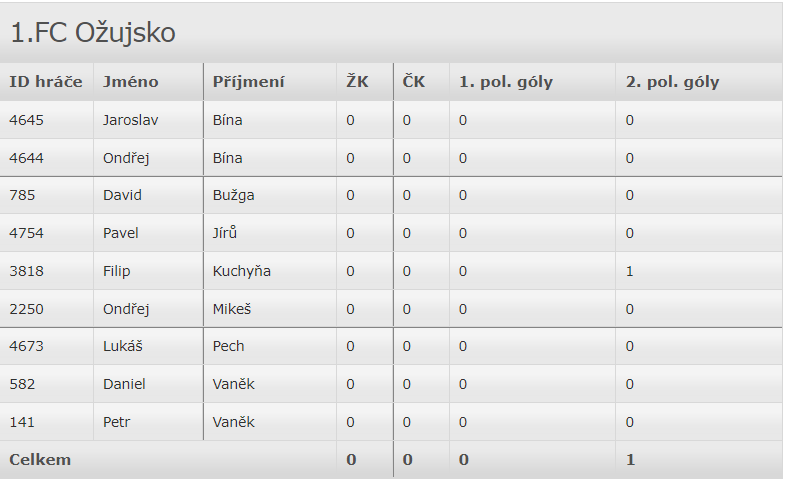Select player ID 785 cell

click(x=22, y=195)
